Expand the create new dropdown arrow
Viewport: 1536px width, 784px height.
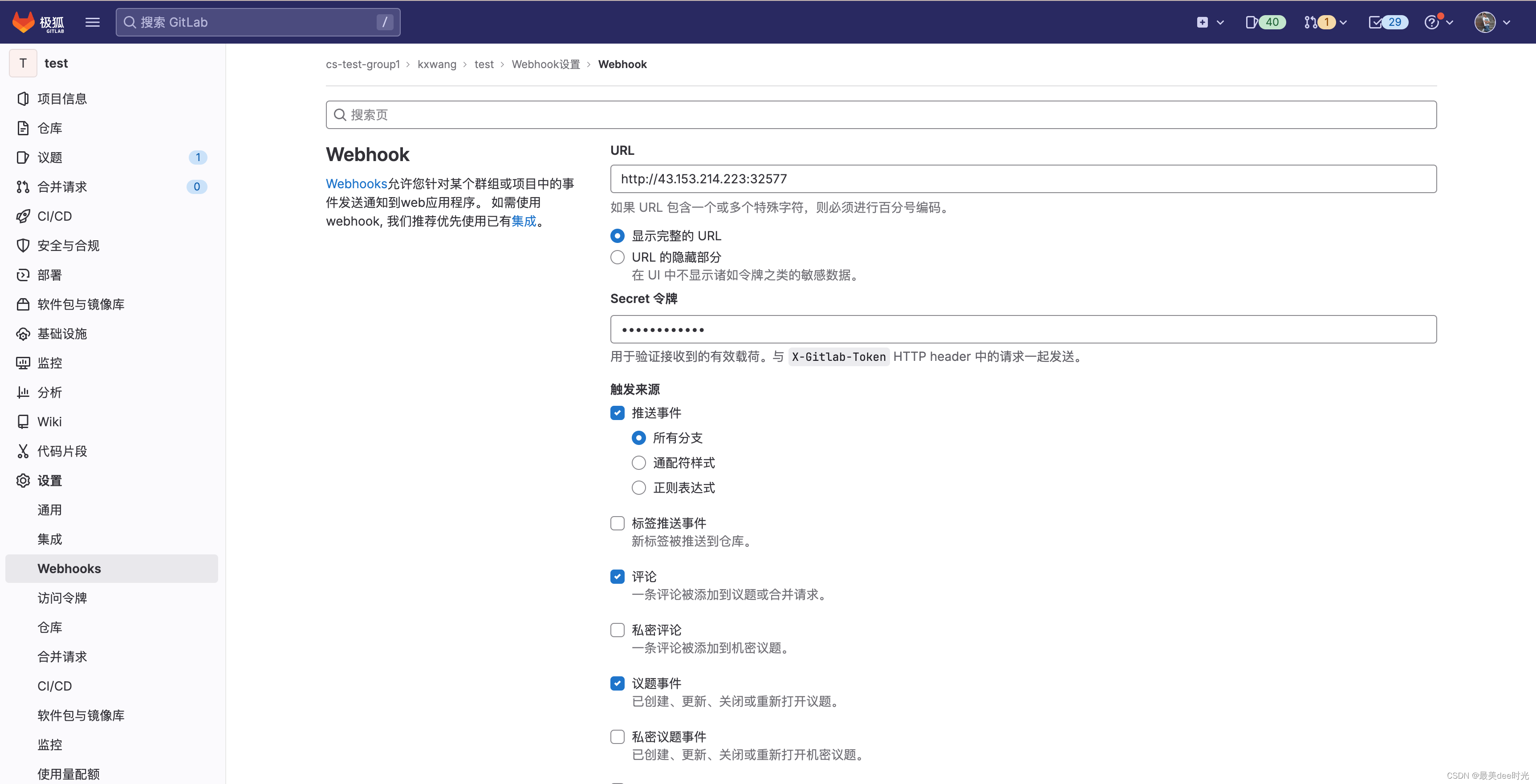pos(1220,23)
